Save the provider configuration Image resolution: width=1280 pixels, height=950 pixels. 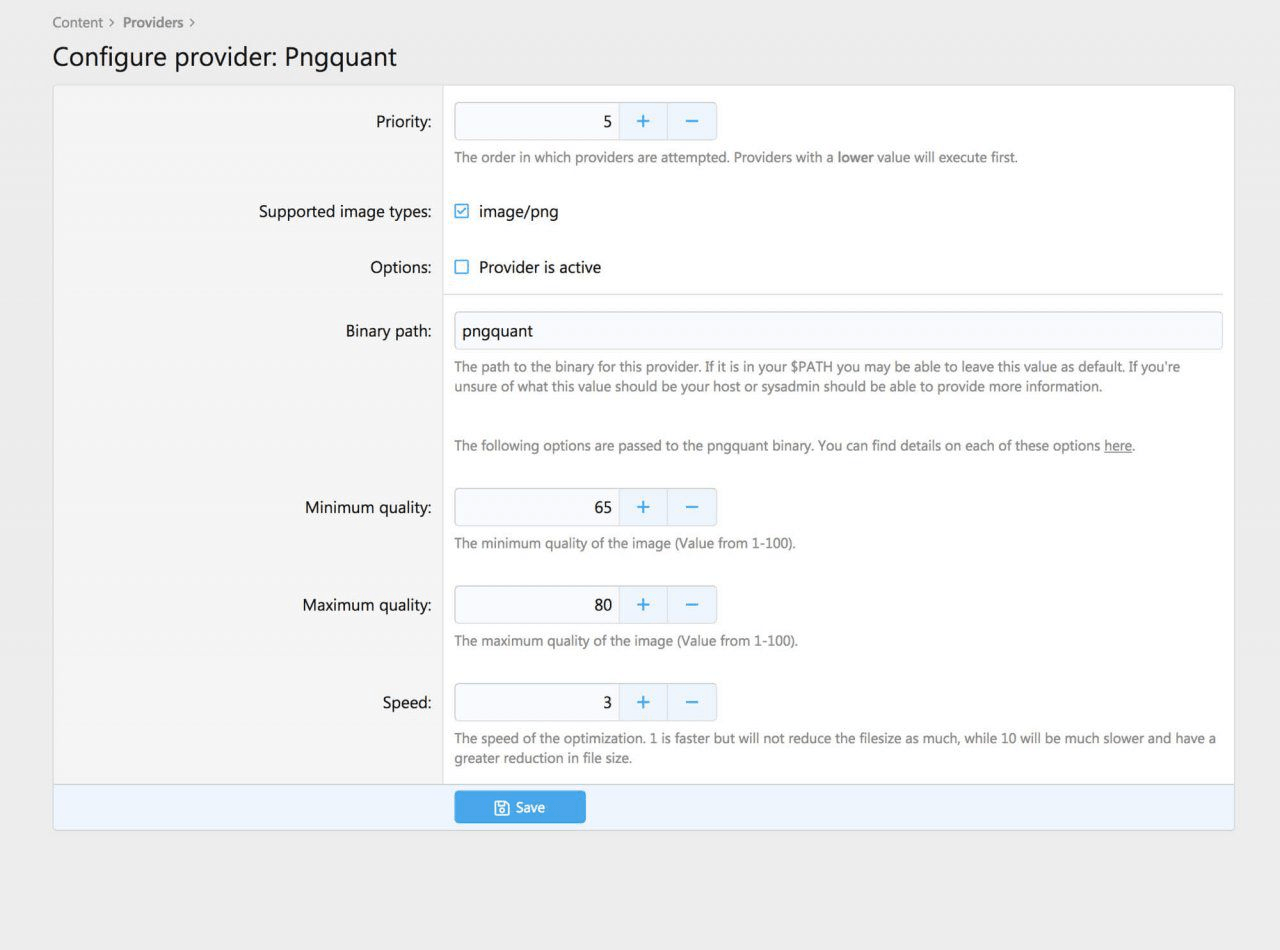(x=520, y=807)
